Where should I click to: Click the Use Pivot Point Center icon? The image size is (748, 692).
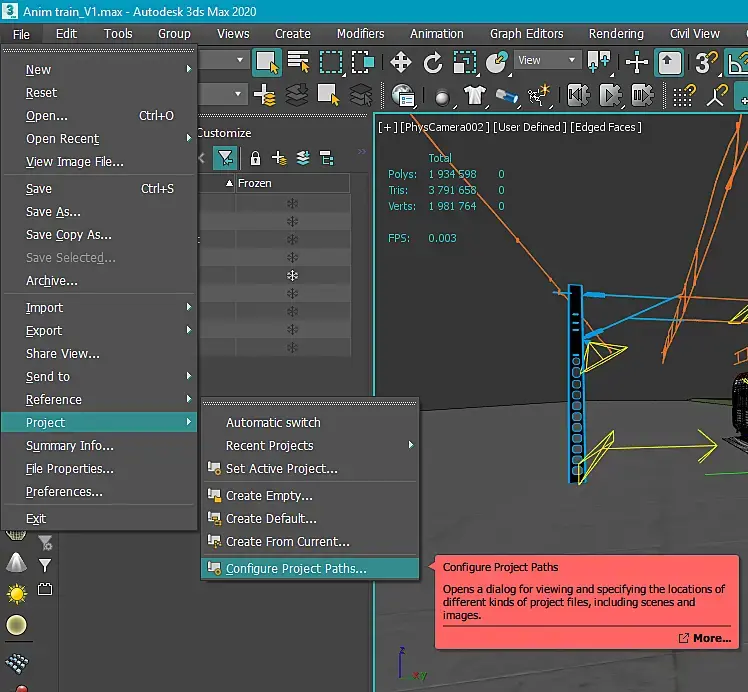[x=598, y=62]
